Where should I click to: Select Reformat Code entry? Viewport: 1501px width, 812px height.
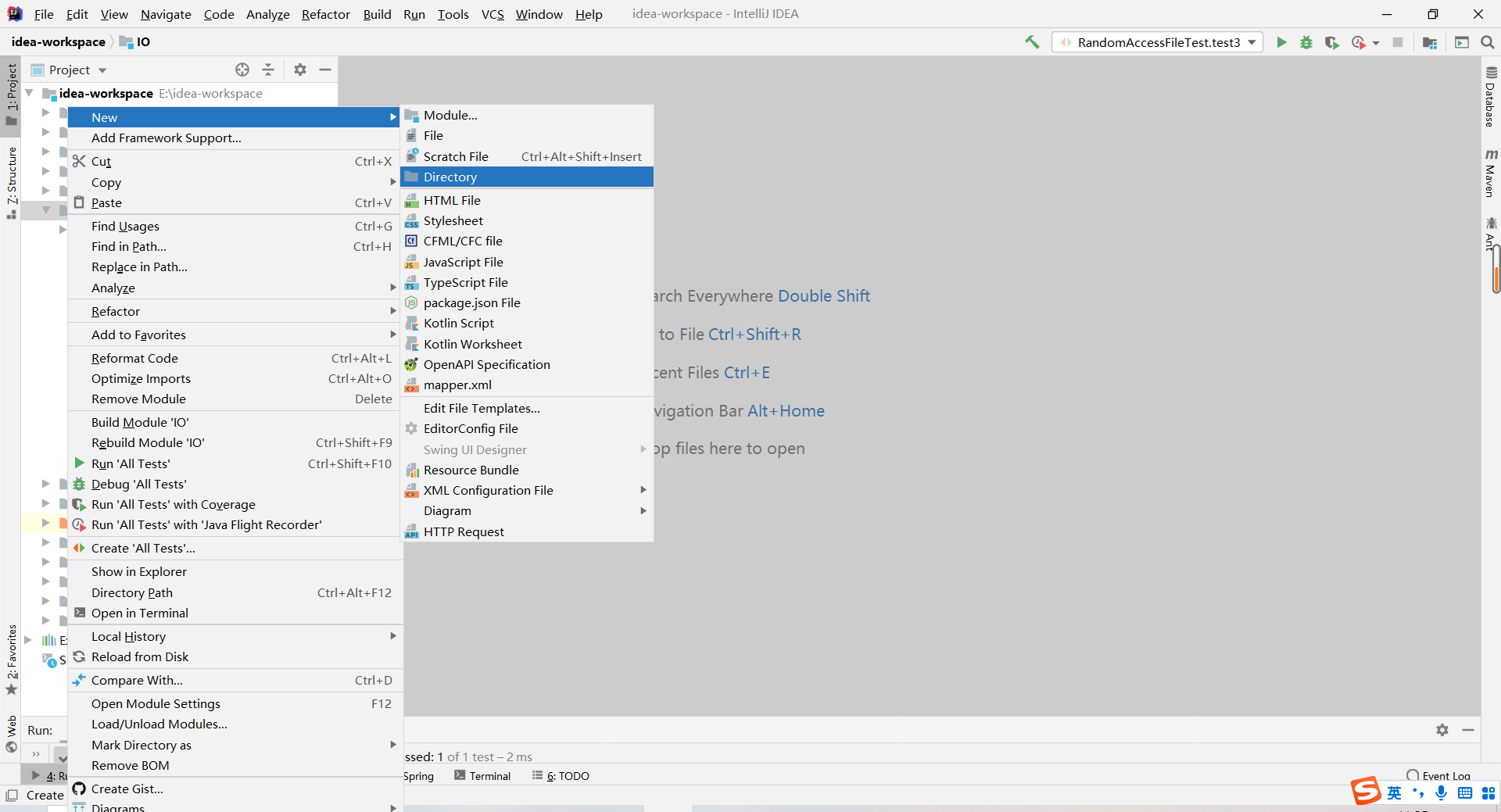235,358
